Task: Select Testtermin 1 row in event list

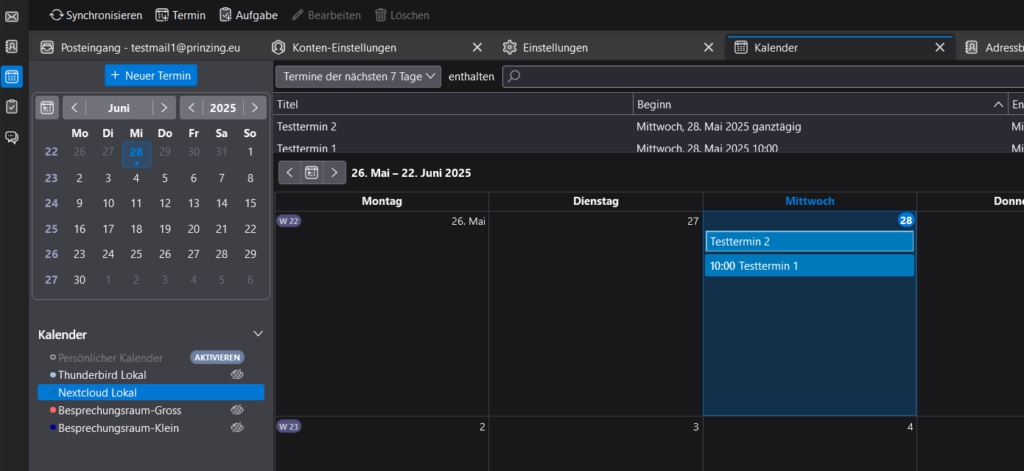Action: pyautogui.click(x=649, y=146)
